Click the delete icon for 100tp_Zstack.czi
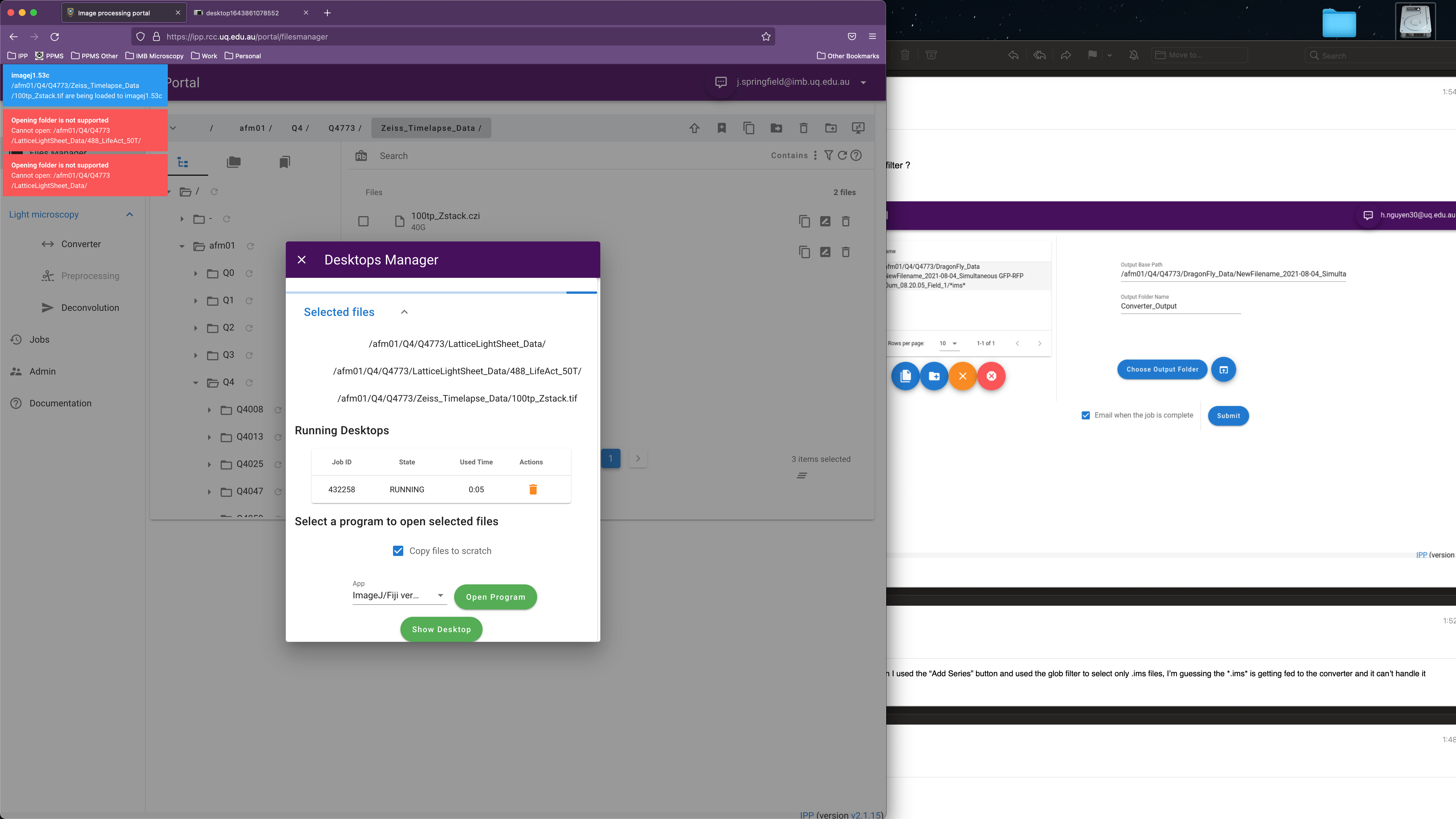This screenshot has width=1456, height=819. pyautogui.click(x=845, y=222)
